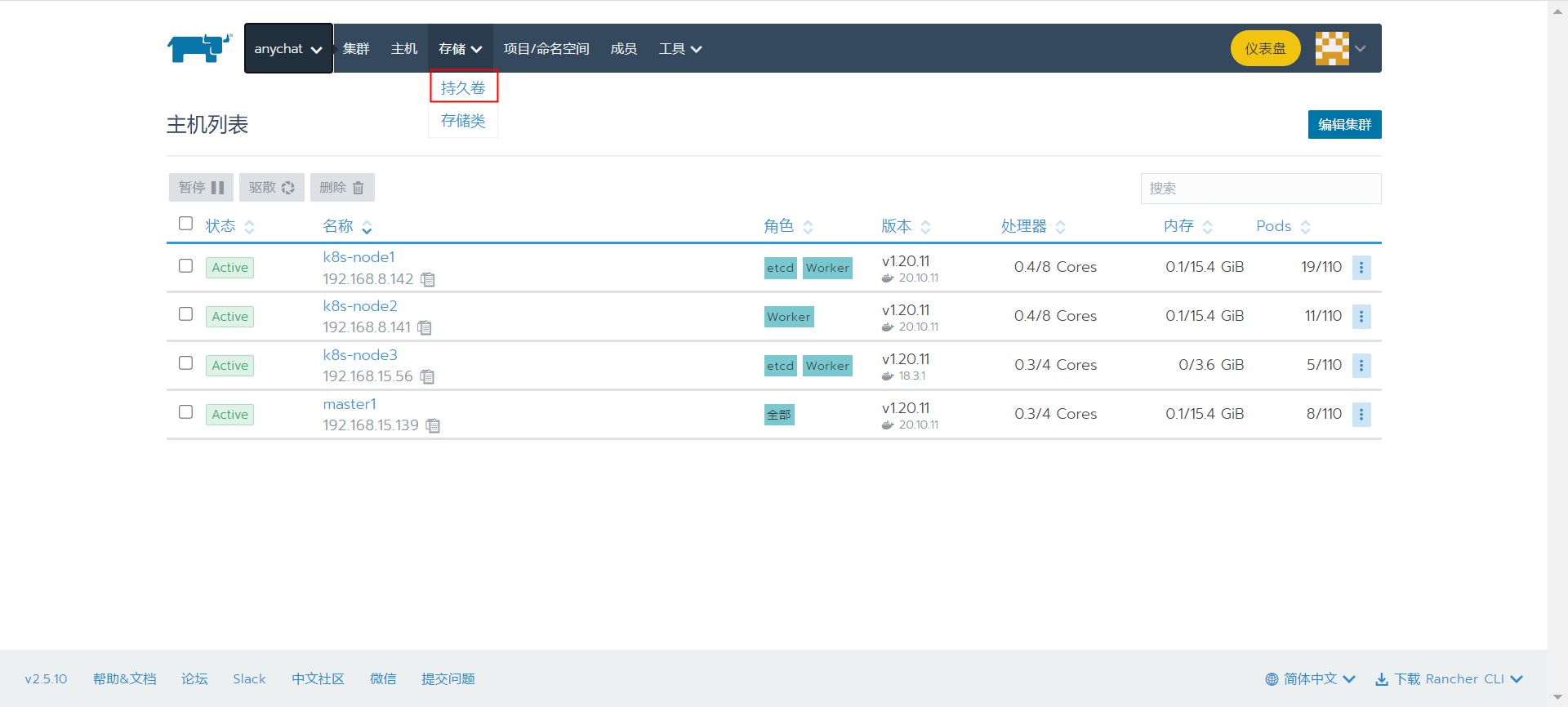
Task: Open actions menu for k8s-node3 row
Action: click(1361, 366)
